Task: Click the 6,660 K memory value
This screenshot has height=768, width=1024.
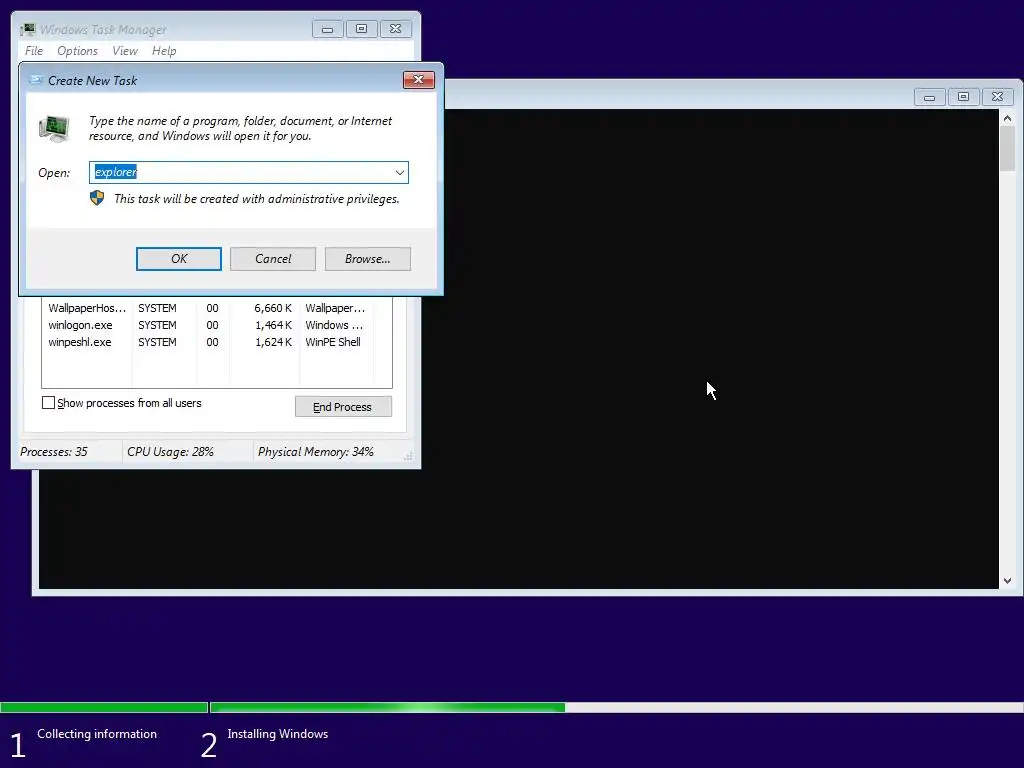Action: click(x=272, y=308)
